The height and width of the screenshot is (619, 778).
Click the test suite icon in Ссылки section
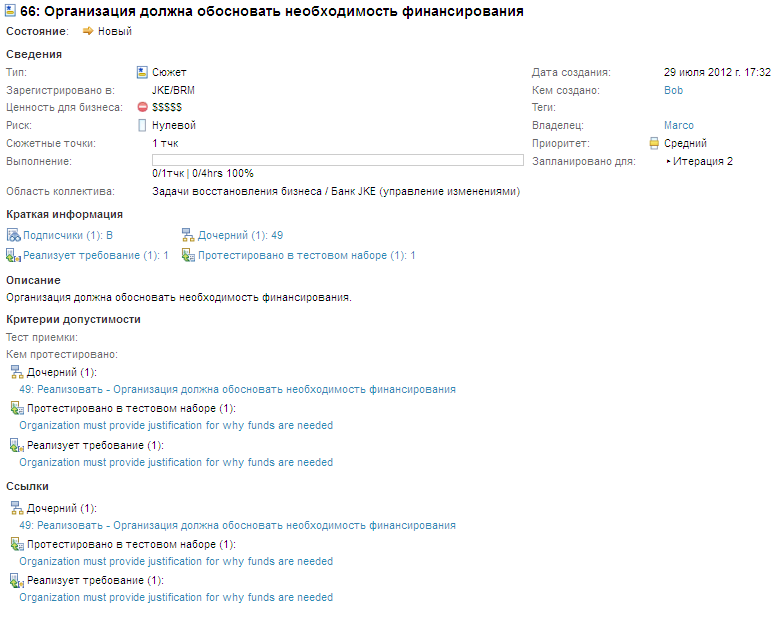(x=17, y=544)
